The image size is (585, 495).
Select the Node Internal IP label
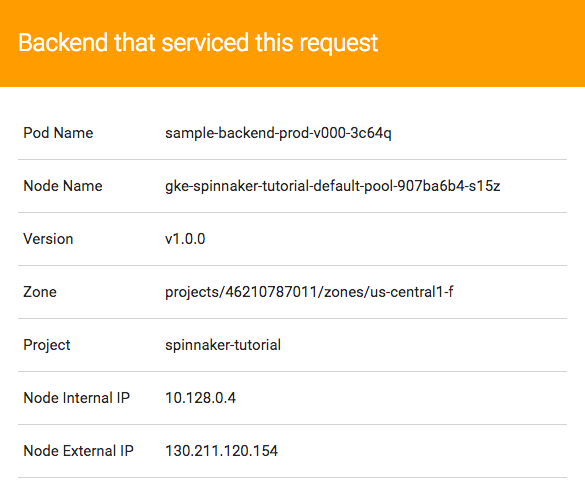point(76,398)
